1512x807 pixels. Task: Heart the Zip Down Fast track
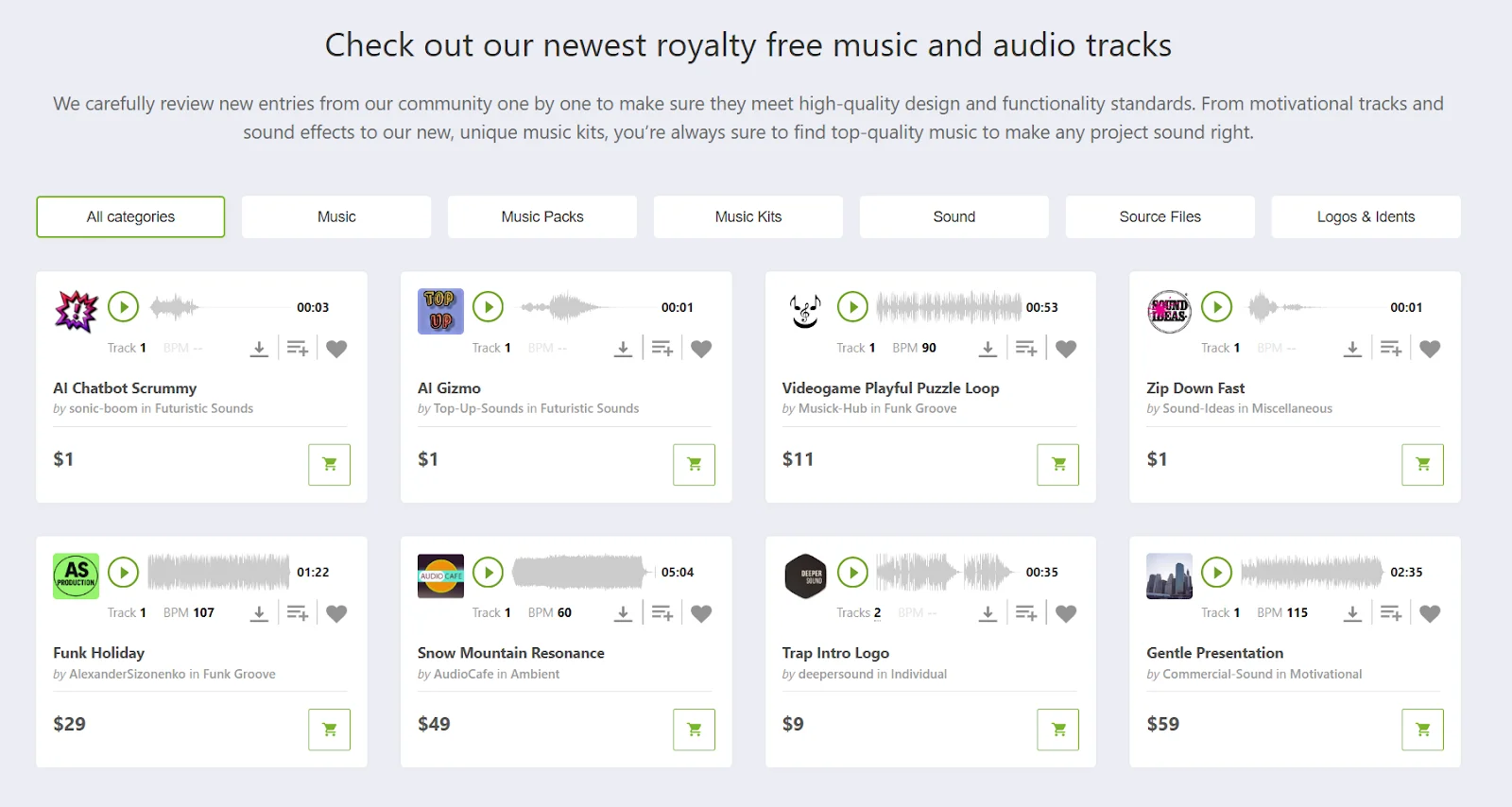click(1430, 348)
